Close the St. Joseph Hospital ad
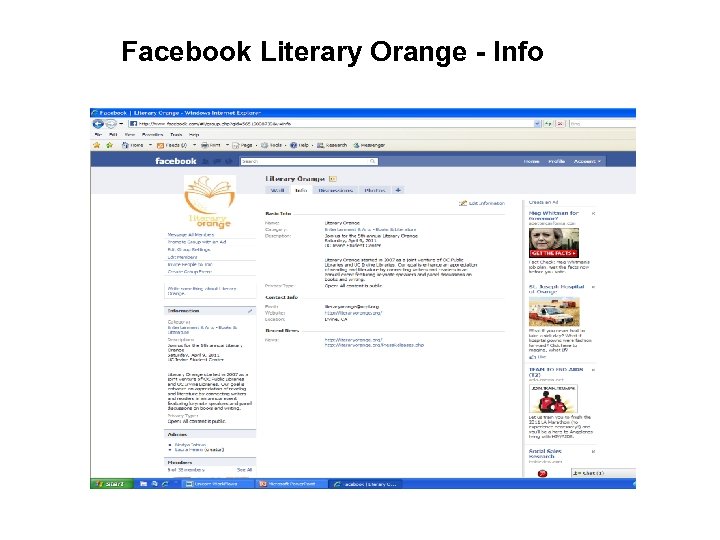 pos(593,287)
